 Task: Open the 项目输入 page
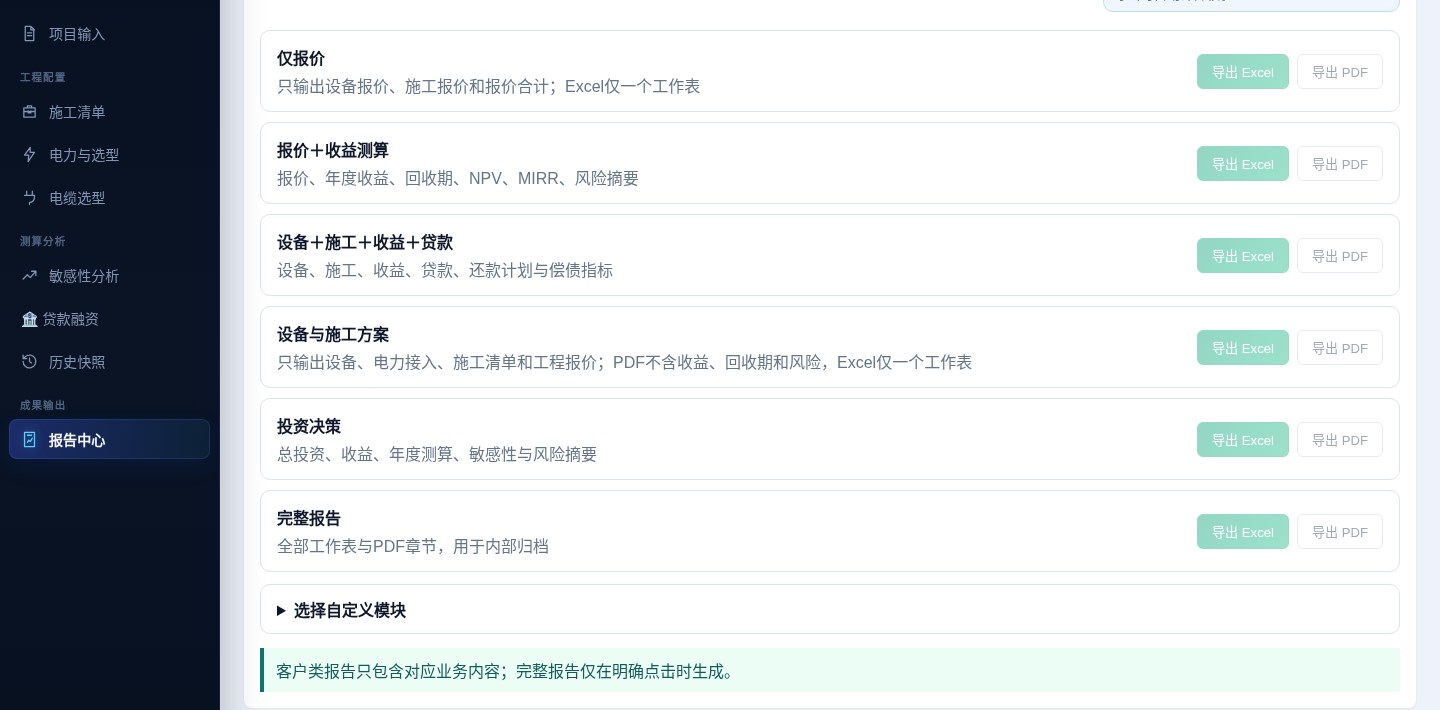pyautogui.click(x=110, y=34)
